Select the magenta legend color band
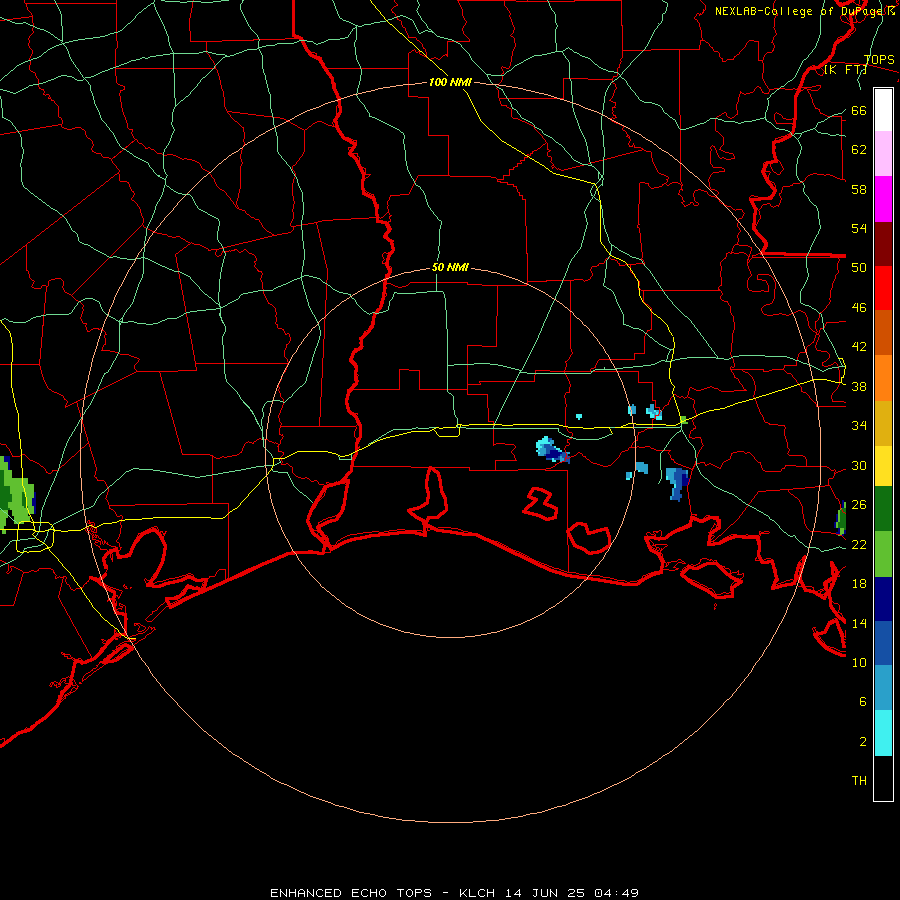The image size is (900, 900). tap(883, 199)
